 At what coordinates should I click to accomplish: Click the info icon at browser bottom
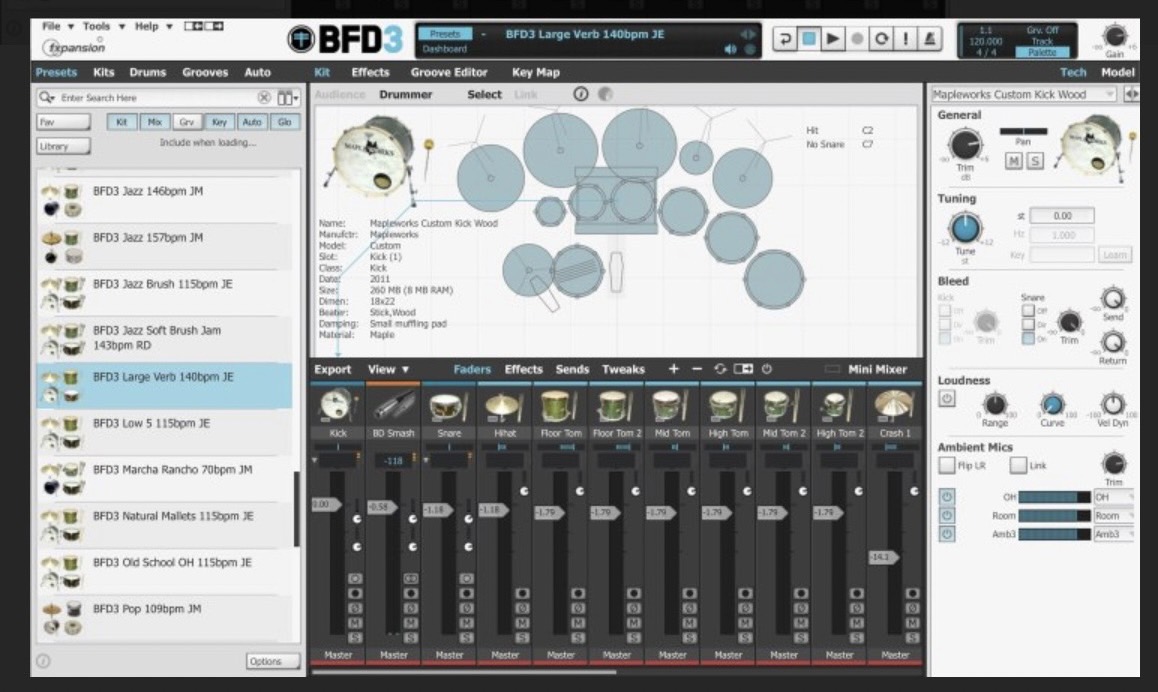point(44,661)
